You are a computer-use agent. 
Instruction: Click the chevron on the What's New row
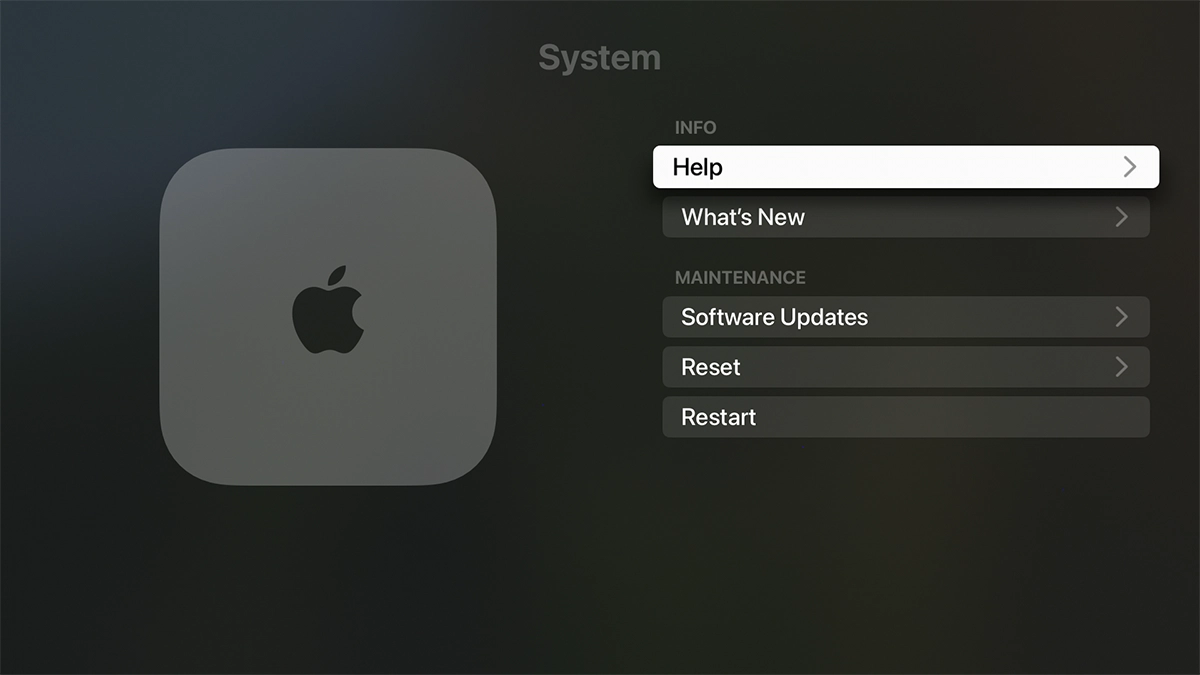click(1123, 217)
